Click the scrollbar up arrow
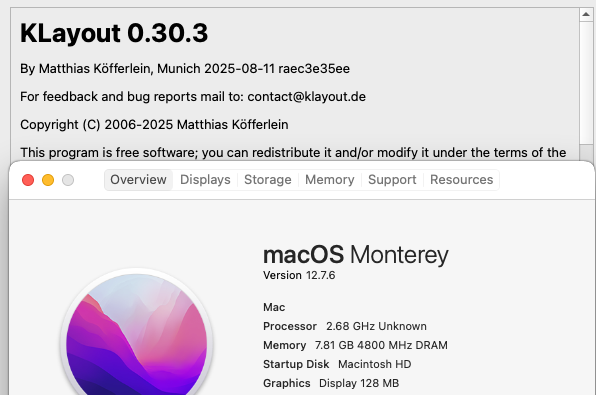The width and height of the screenshot is (596, 395). tap(586, 14)
